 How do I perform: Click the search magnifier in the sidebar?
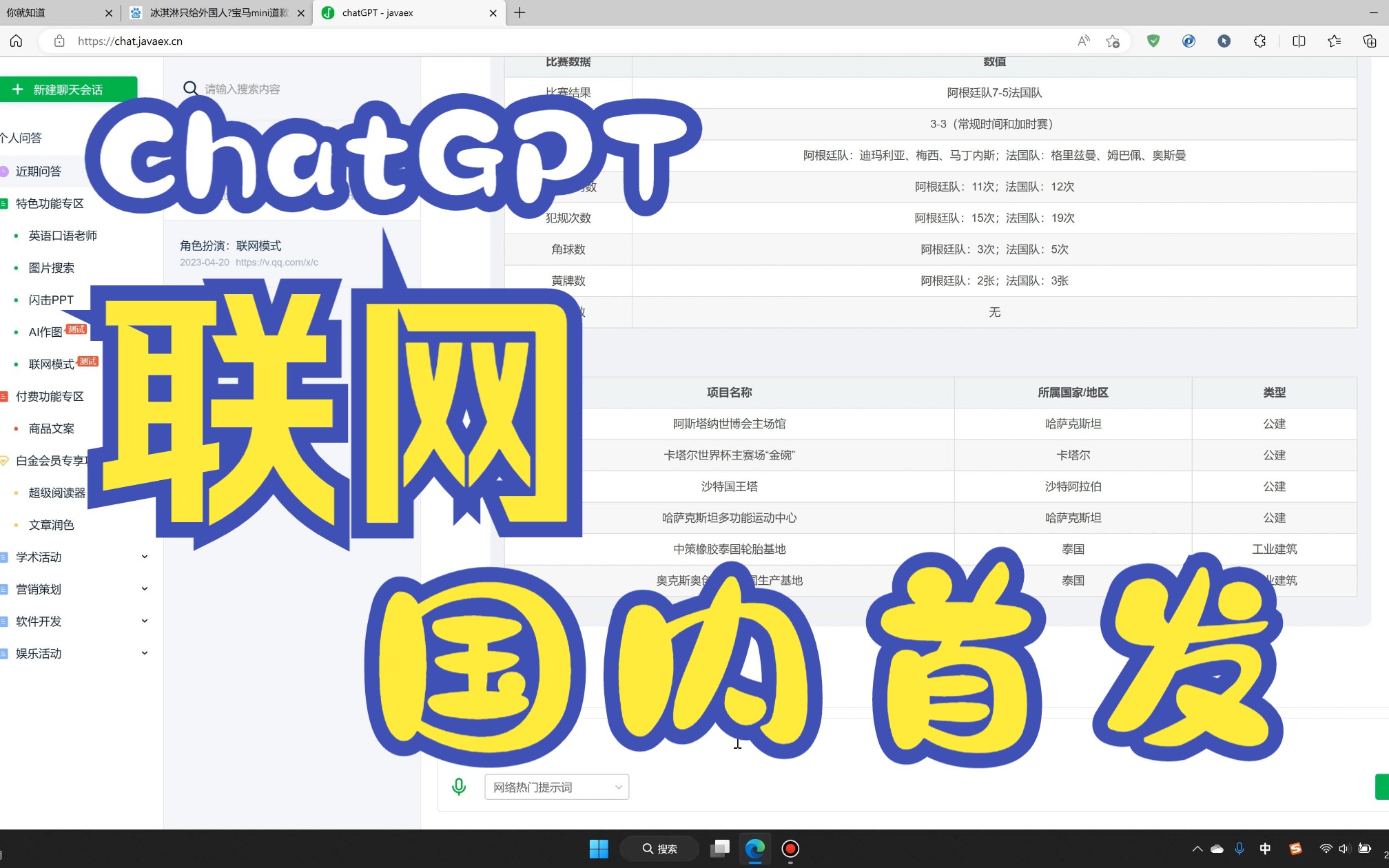[x=190, y=88]
